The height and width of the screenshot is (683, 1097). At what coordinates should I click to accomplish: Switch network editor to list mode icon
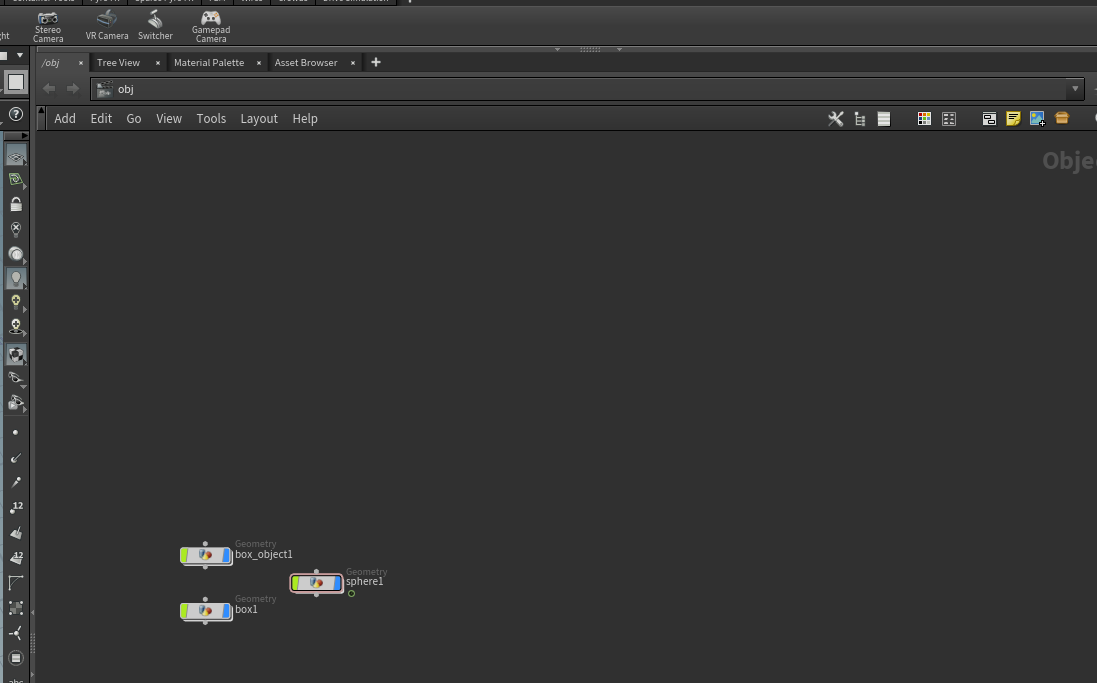(x=884, y=119)
